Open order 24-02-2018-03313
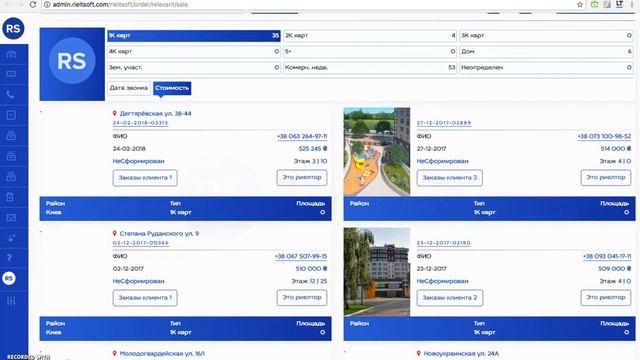640x360 pixels. click(x=140, y=123)
